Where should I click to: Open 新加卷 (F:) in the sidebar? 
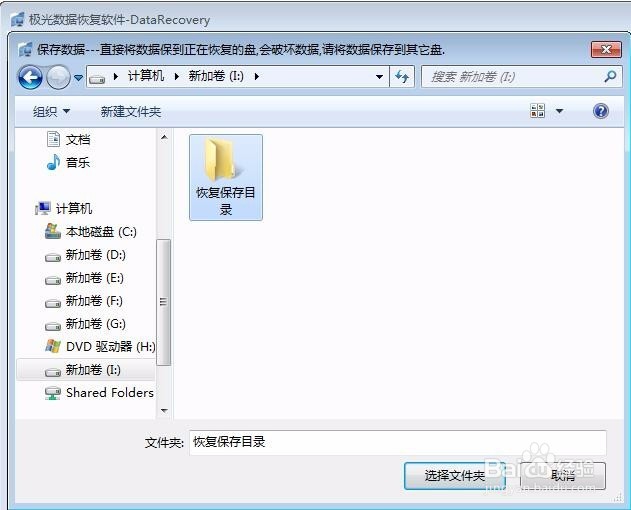pos(94,301)
